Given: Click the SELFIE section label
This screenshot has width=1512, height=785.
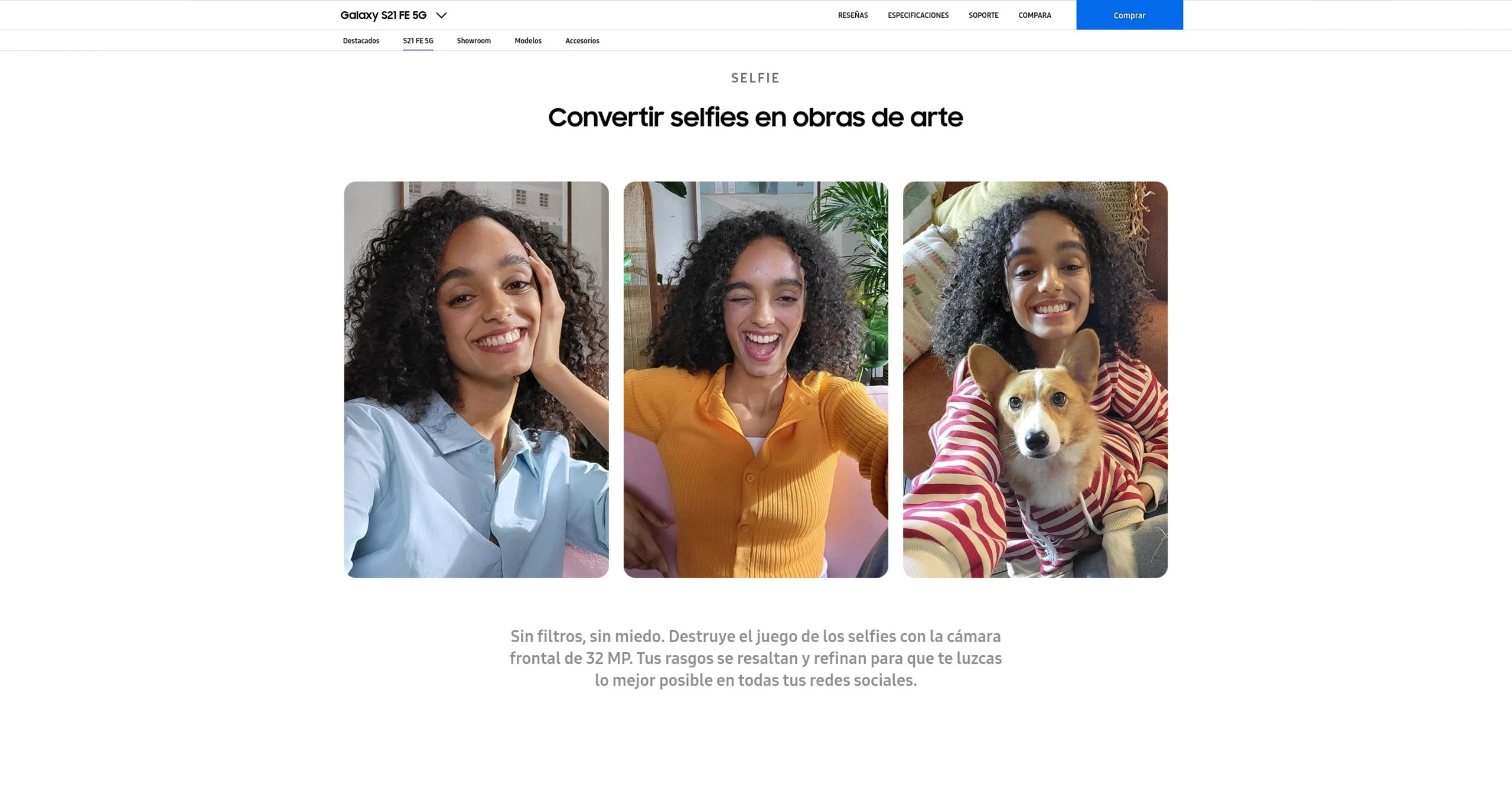Looking at the screenshot, I should (x=755, y=78).
